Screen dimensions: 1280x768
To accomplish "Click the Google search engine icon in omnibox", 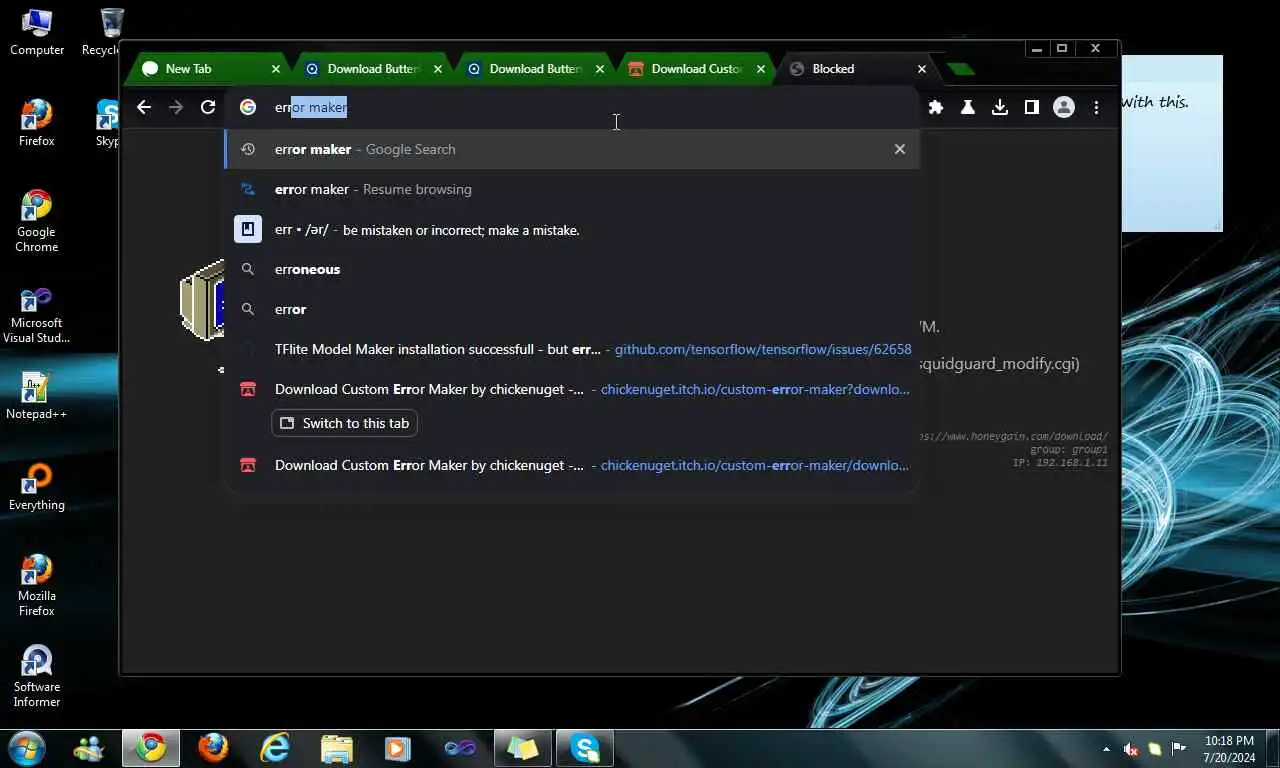I will [x=248, y=107].
